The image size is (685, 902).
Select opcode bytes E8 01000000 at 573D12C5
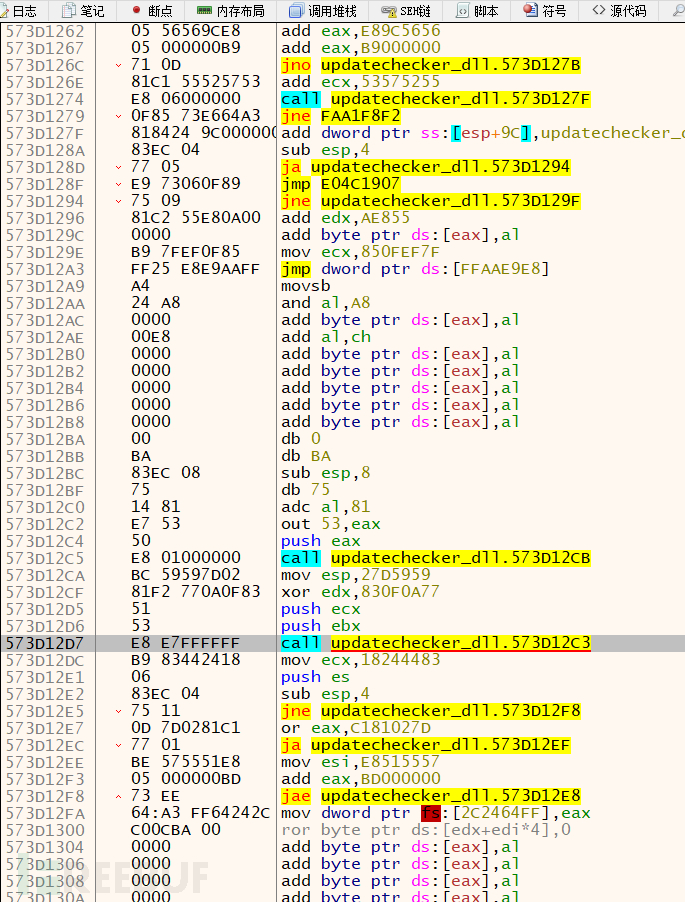(x=185, y=558)
